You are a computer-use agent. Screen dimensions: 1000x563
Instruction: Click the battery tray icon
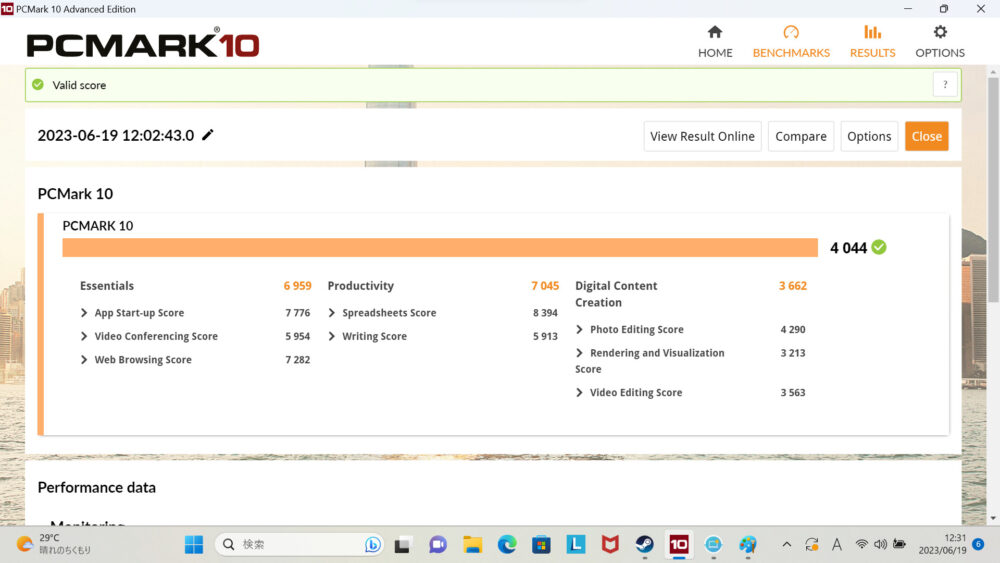(x=899, y=545)
